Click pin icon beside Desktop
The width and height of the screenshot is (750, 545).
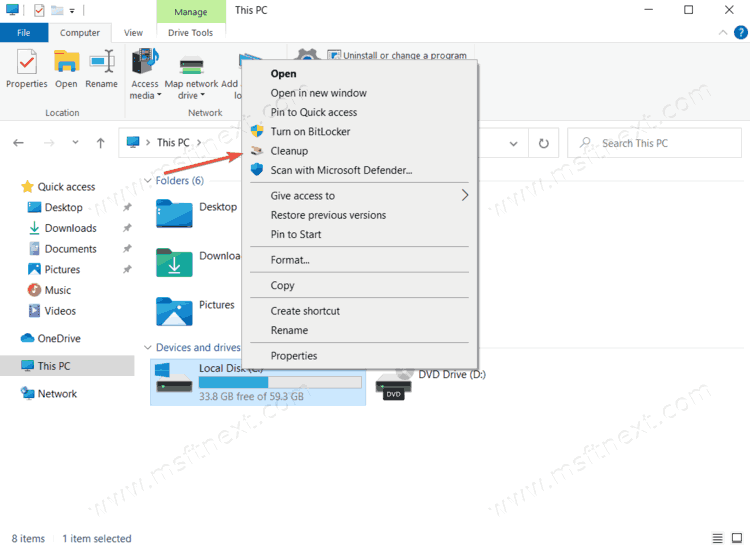coord(127,207)
